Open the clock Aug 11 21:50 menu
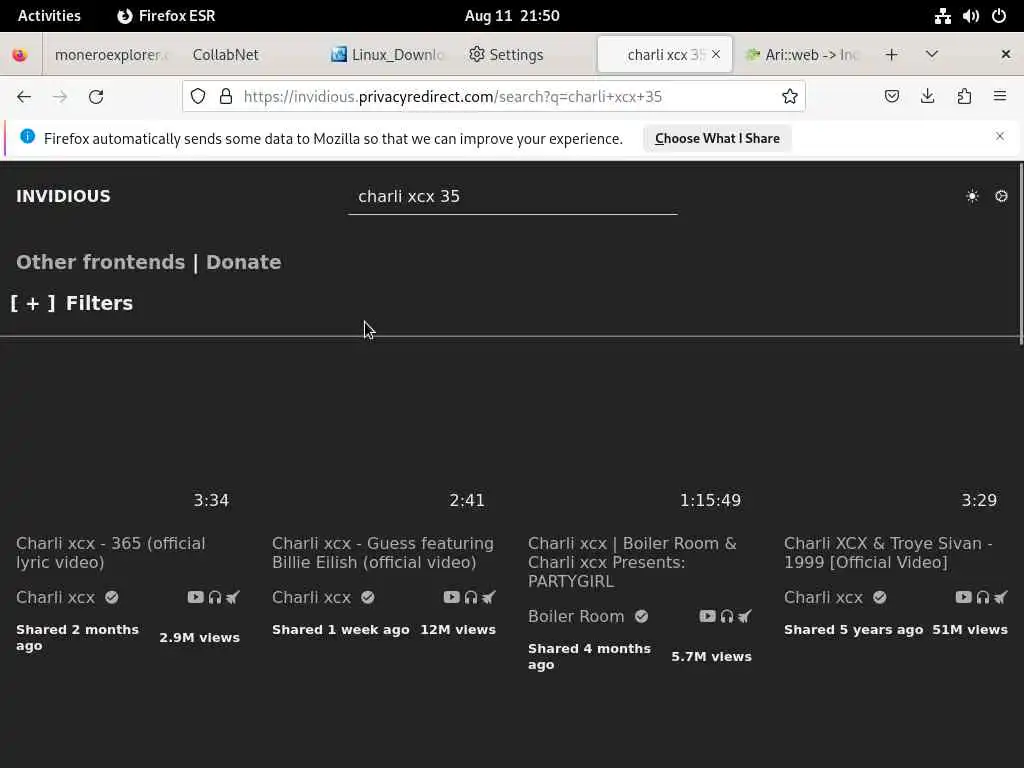Screen dimensions: 1024x768 pos(512,16)
